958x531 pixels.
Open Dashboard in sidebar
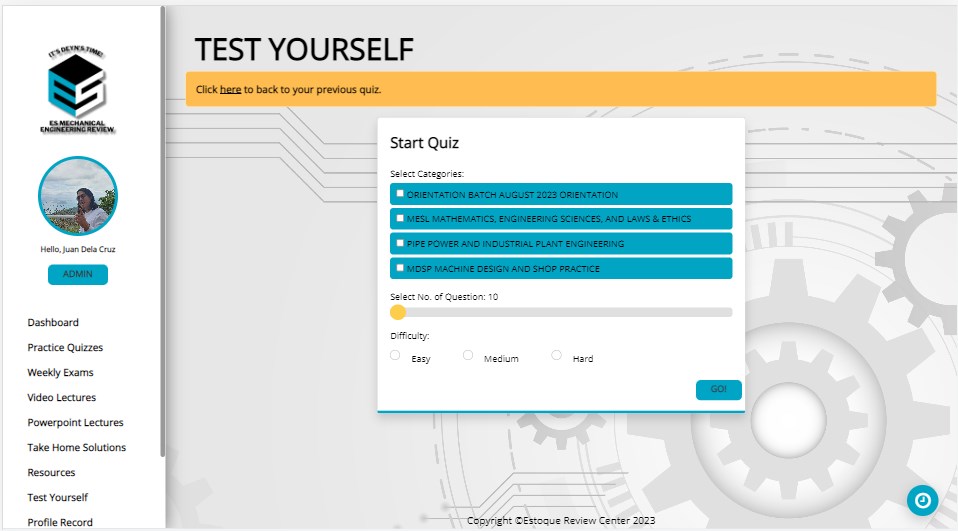tap(53, 323)
